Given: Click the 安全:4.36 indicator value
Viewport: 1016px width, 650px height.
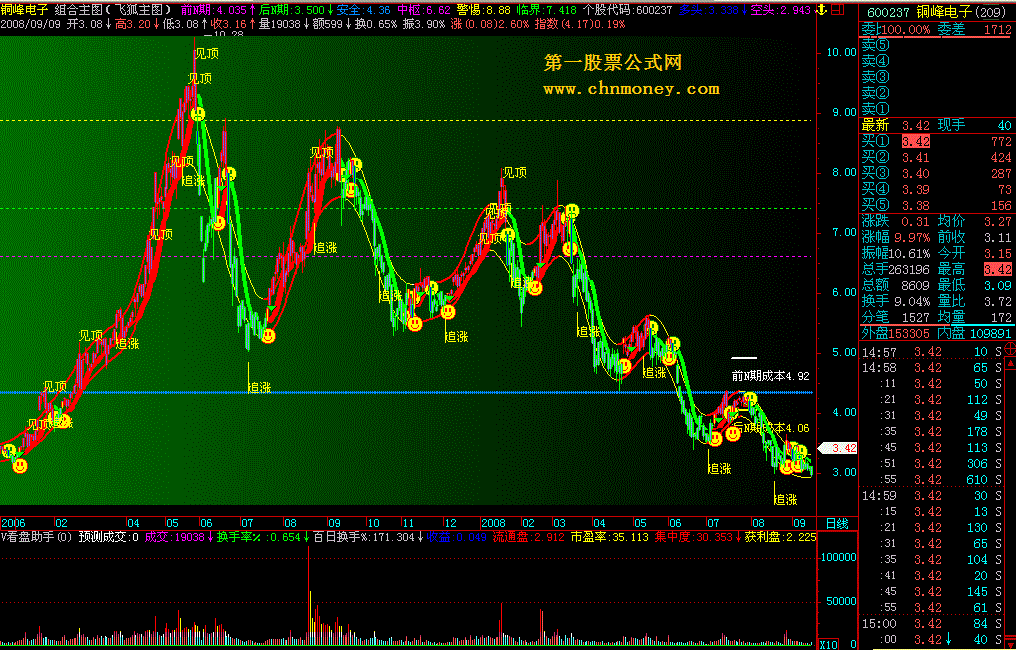Looking at the screenshot, I should [364, 10].
